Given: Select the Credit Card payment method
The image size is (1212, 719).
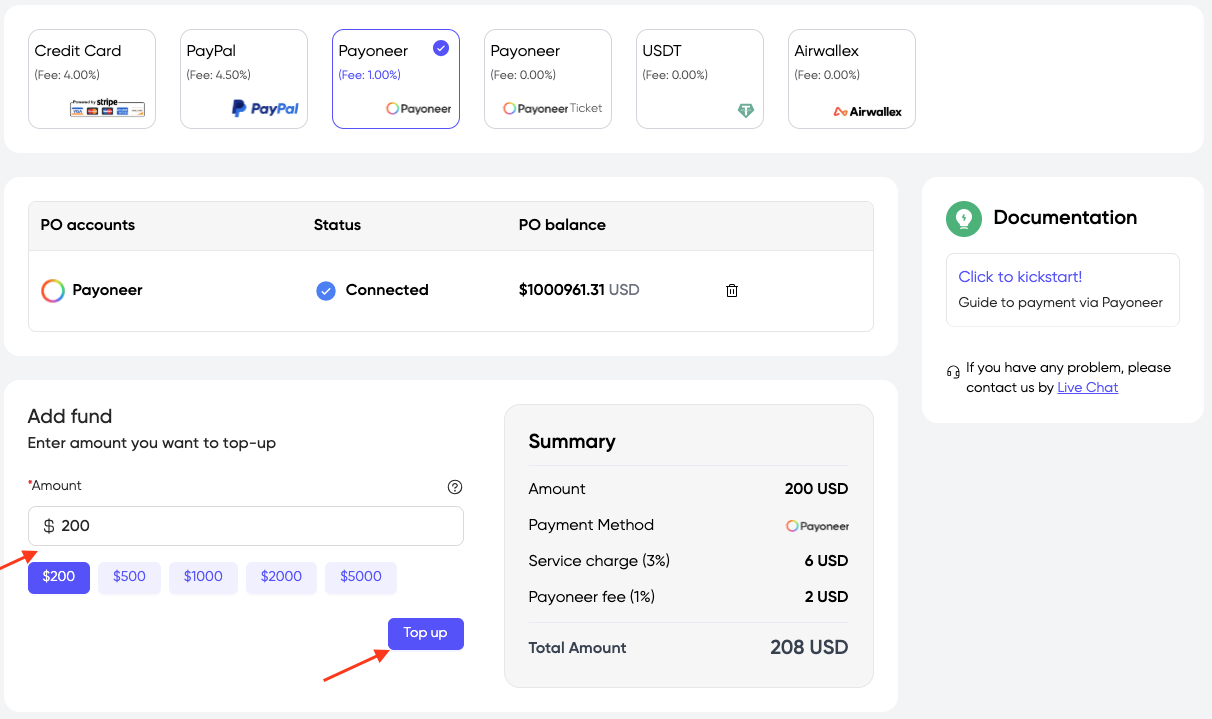Looking at the screenshot, I should point(92,78).
